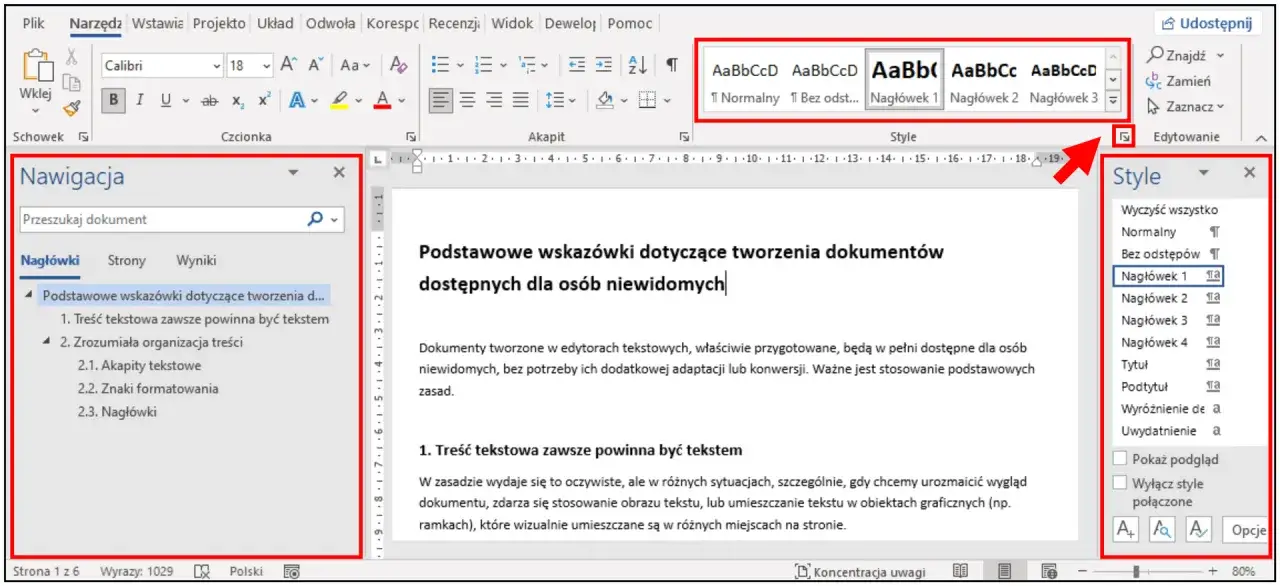This screenshot has height=586, width=1280.
Task: Increase font size with the larger A icon
Action: (x=289, y=65)
